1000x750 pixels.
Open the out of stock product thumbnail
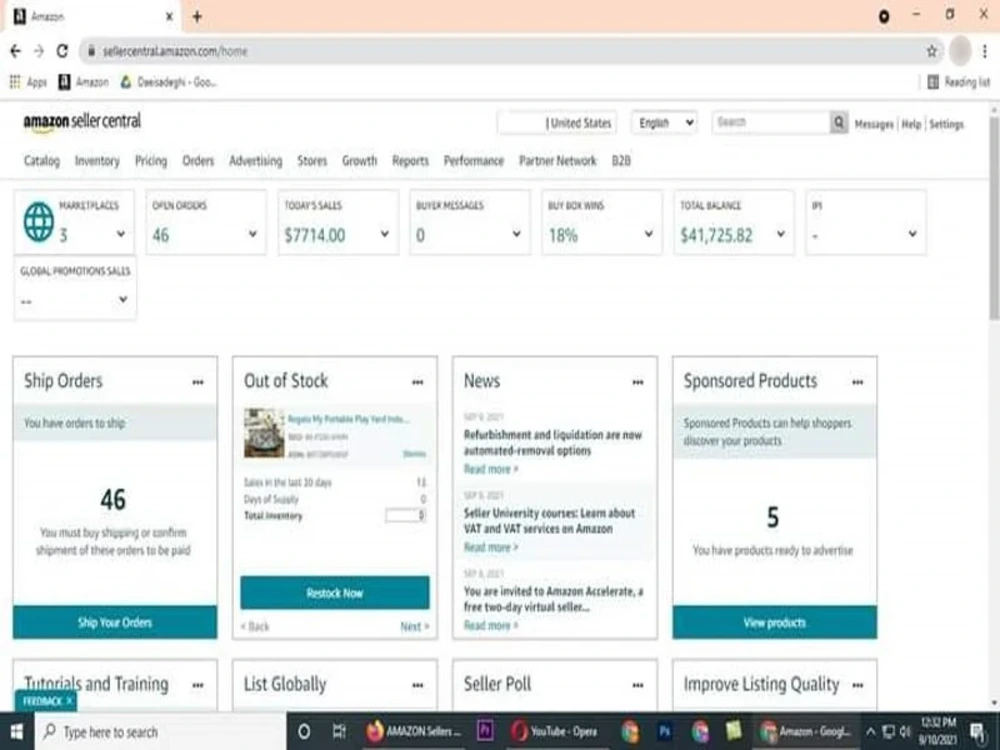point(264,433)
